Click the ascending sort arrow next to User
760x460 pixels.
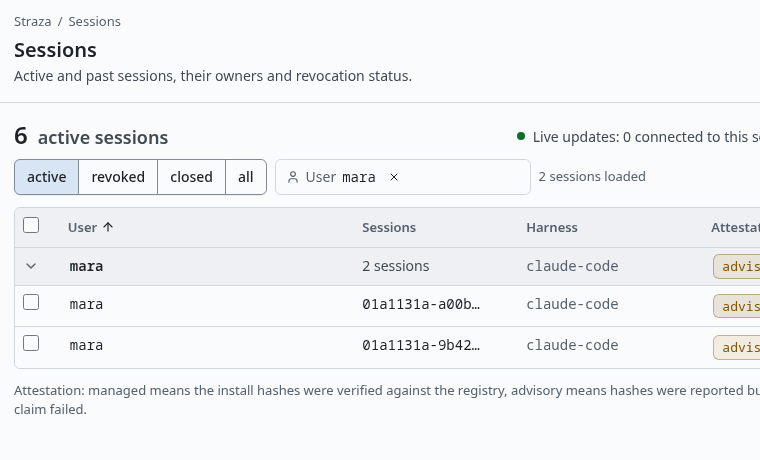(x=108, y=227)
